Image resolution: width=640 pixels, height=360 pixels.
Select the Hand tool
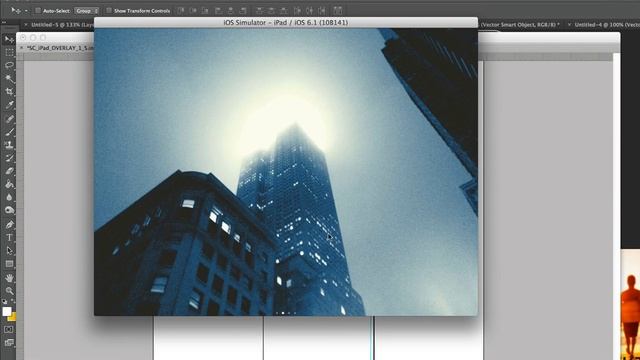[x=9, y=278]
